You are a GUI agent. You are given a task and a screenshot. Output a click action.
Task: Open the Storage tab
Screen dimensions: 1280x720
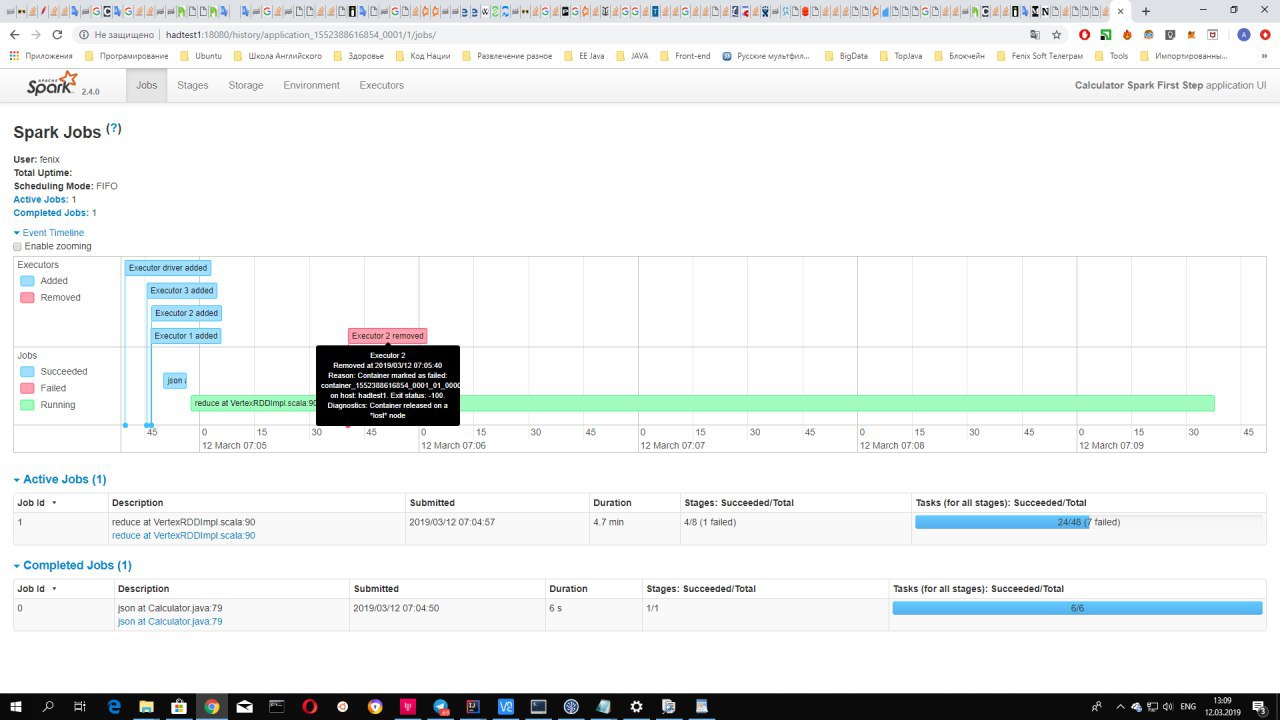[x=246, y=85]
